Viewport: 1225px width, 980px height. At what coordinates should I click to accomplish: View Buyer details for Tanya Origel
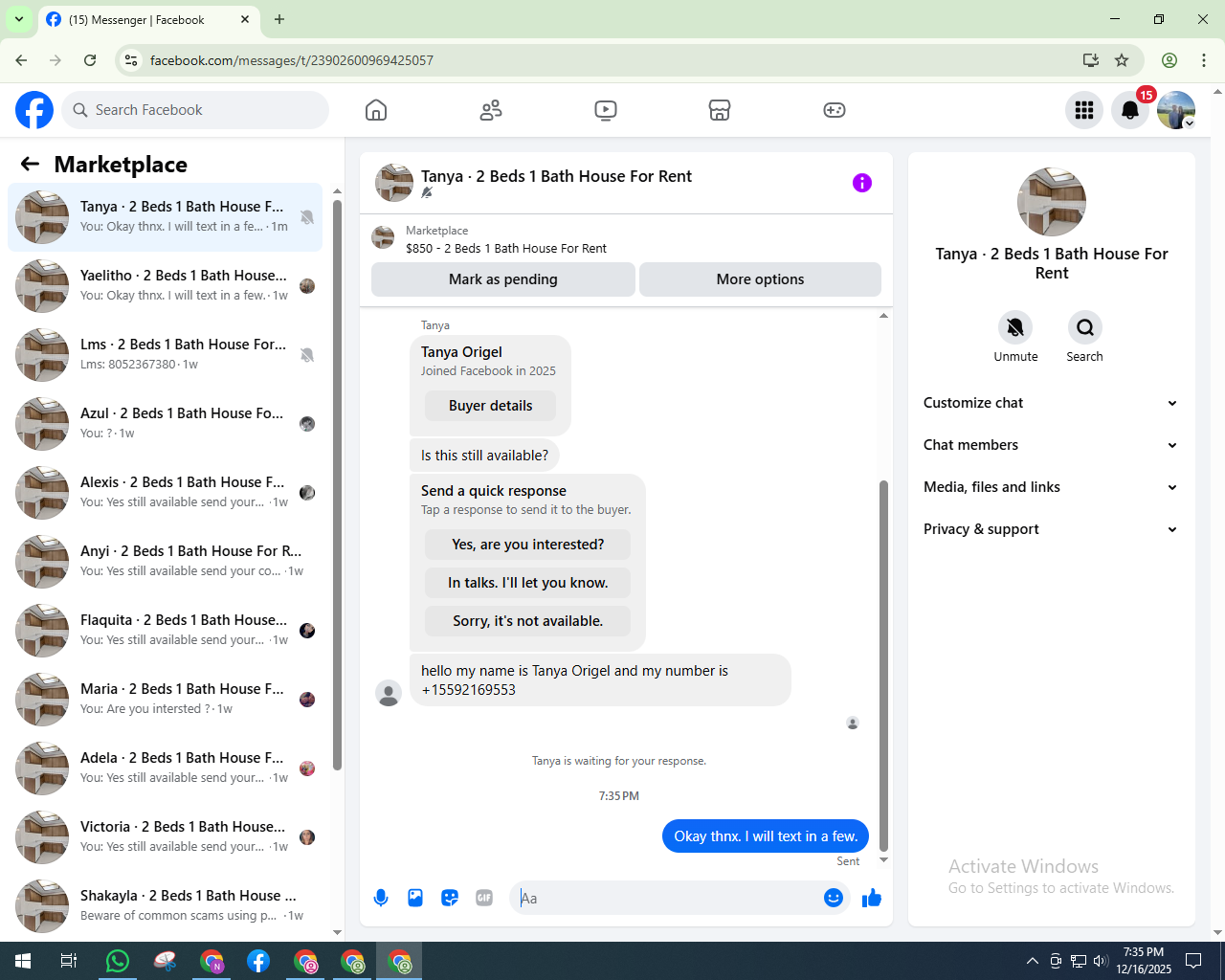[491, 406]
